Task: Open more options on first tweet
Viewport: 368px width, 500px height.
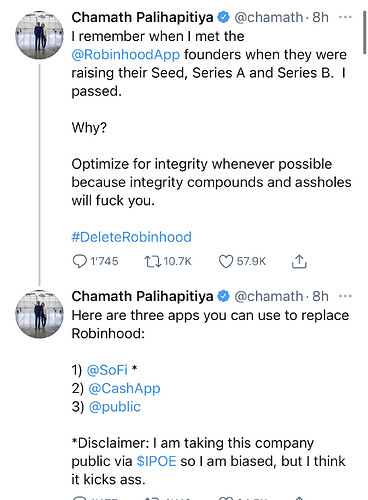Action: (345, 17)
